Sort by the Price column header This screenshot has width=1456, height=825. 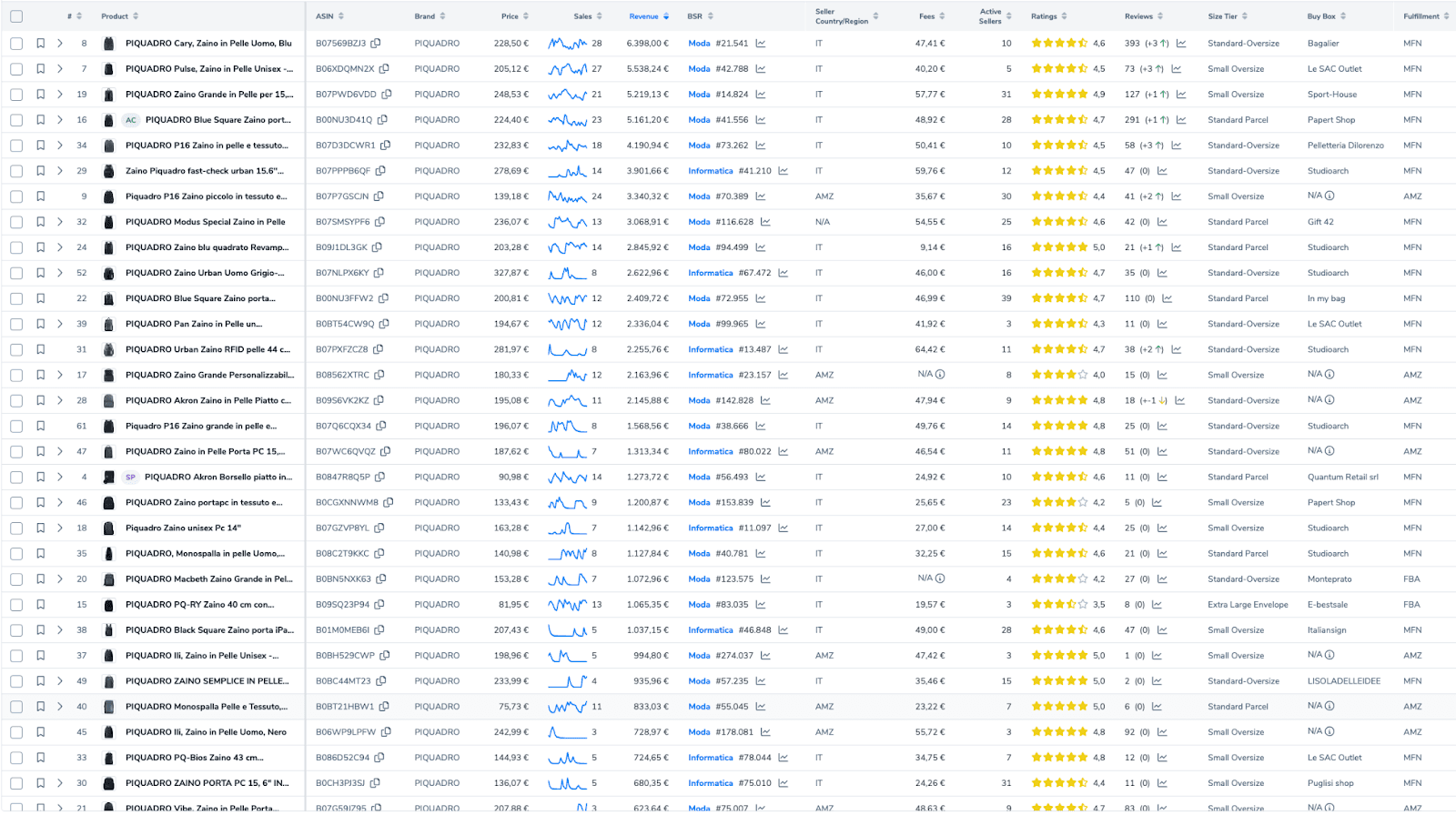click(x=515, y=16)
